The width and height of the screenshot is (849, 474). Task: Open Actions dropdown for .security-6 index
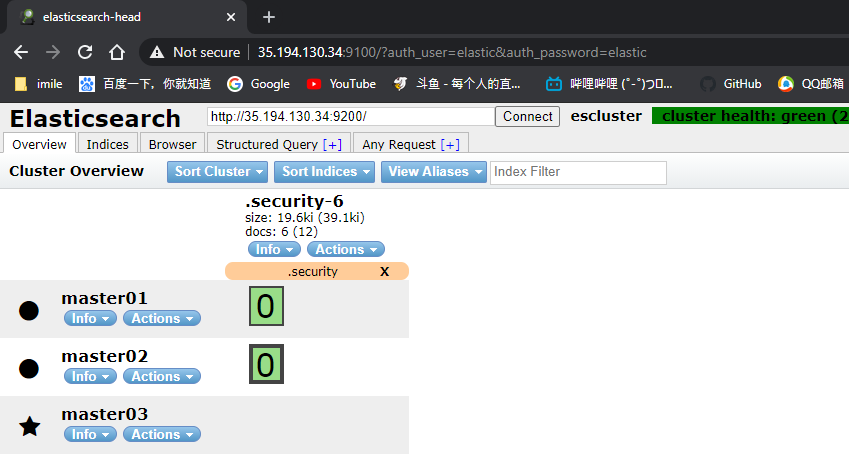[x=345, y=249]
